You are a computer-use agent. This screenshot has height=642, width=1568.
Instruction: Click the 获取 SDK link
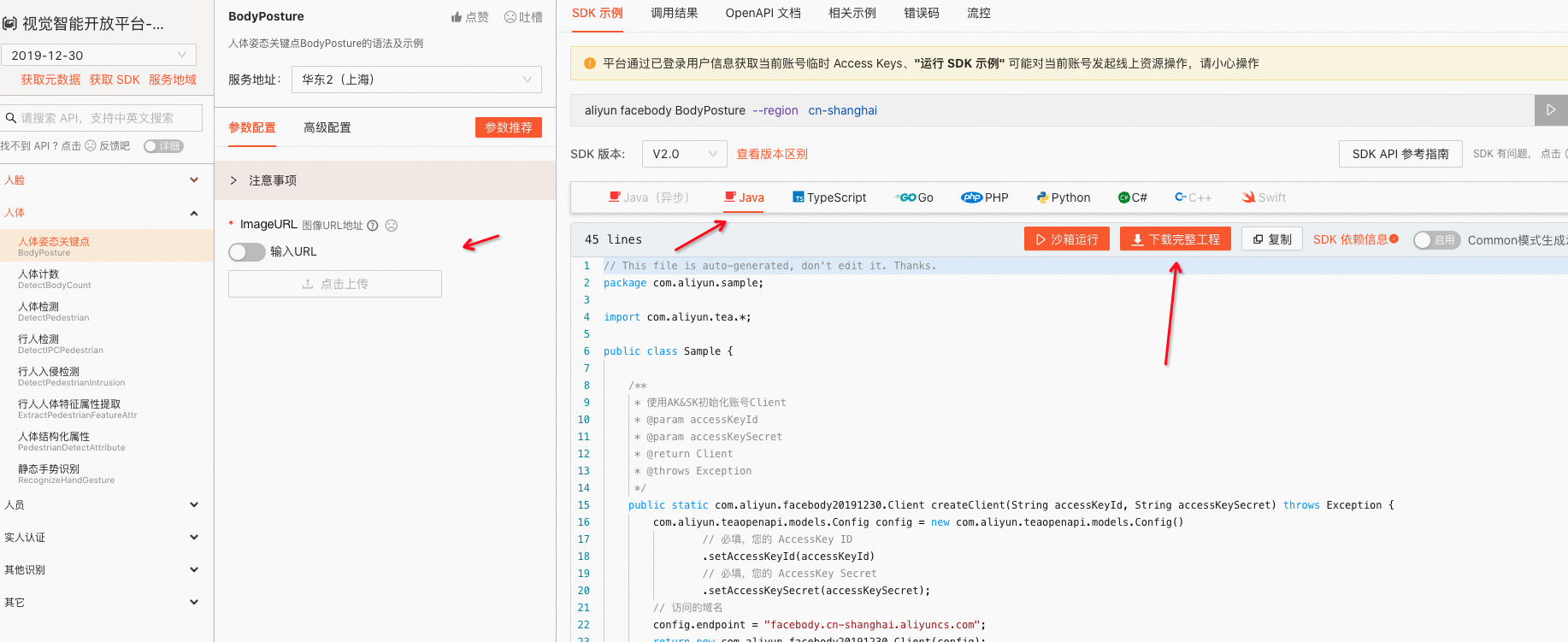tap(115, 80)
